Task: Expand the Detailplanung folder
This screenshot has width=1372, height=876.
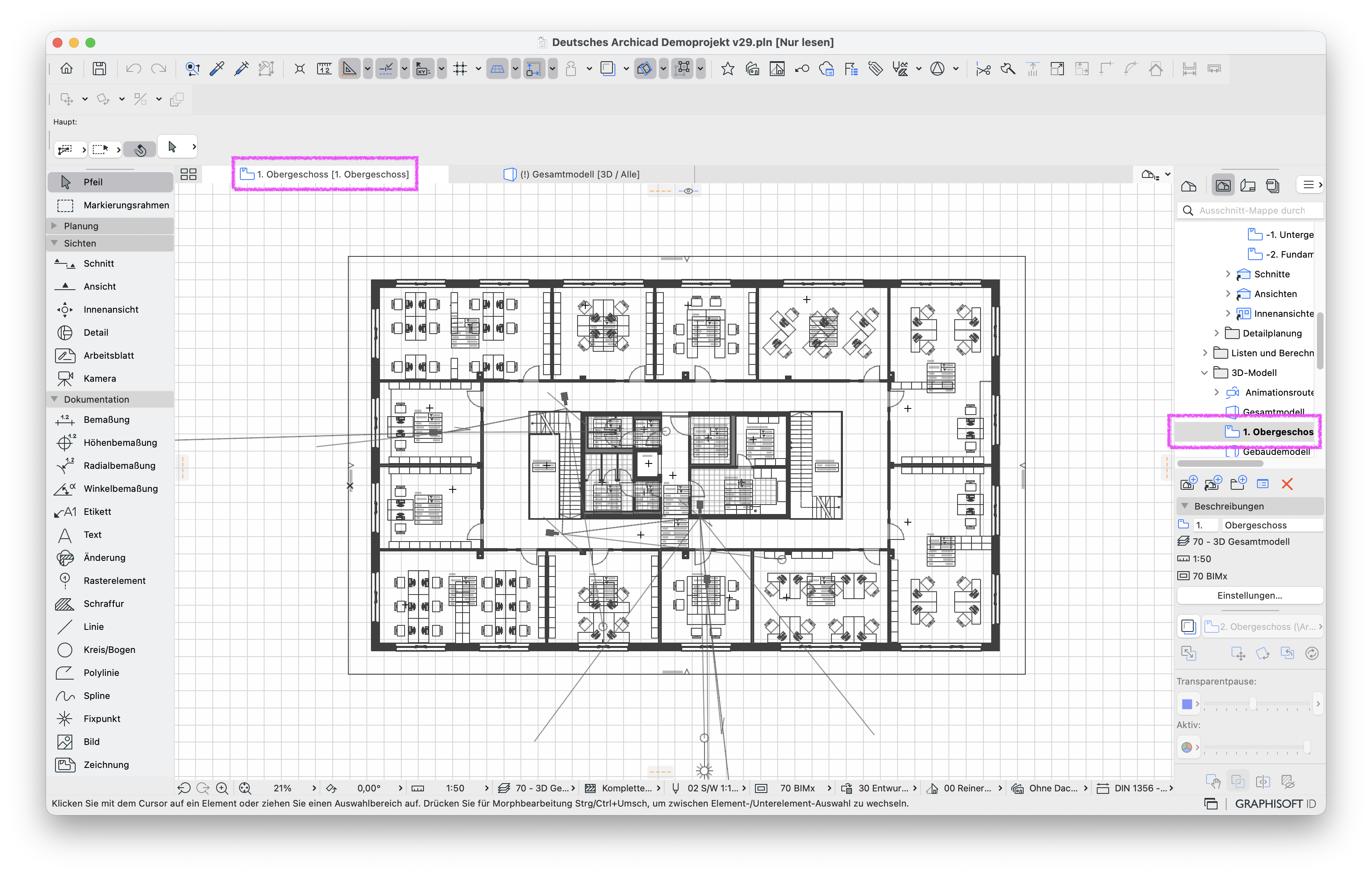Action: pyautogui.click(x=1216, y=333)
